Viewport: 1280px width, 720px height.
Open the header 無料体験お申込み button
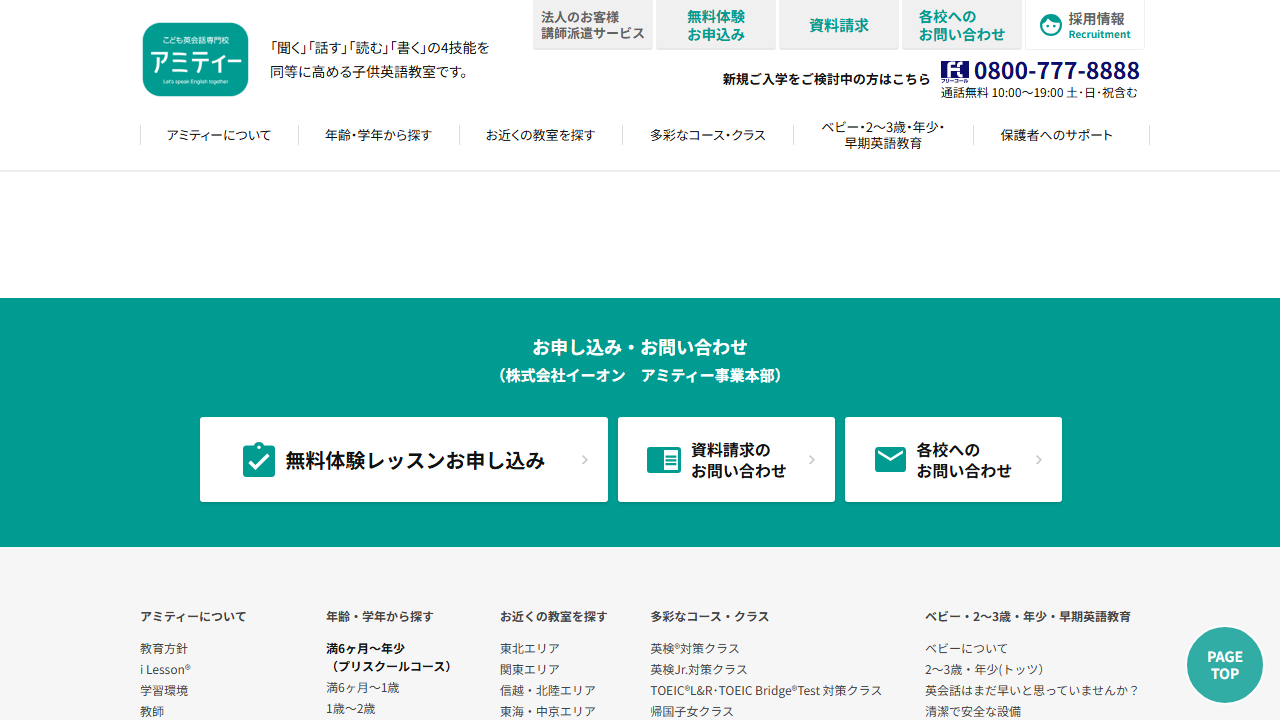pos(716,25)
